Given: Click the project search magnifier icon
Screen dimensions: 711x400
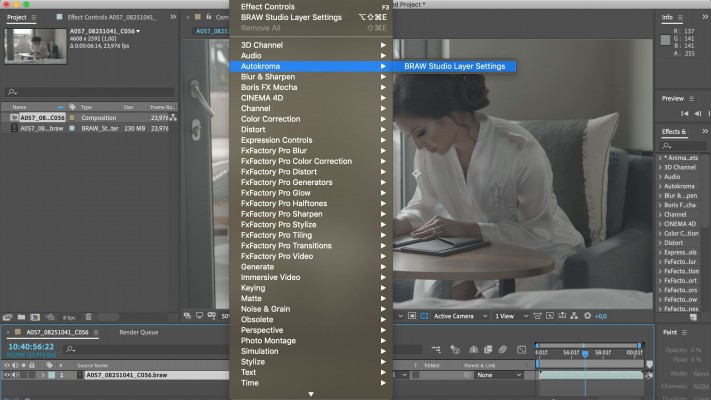Looking at the screenshot, I should click(11, 92).
